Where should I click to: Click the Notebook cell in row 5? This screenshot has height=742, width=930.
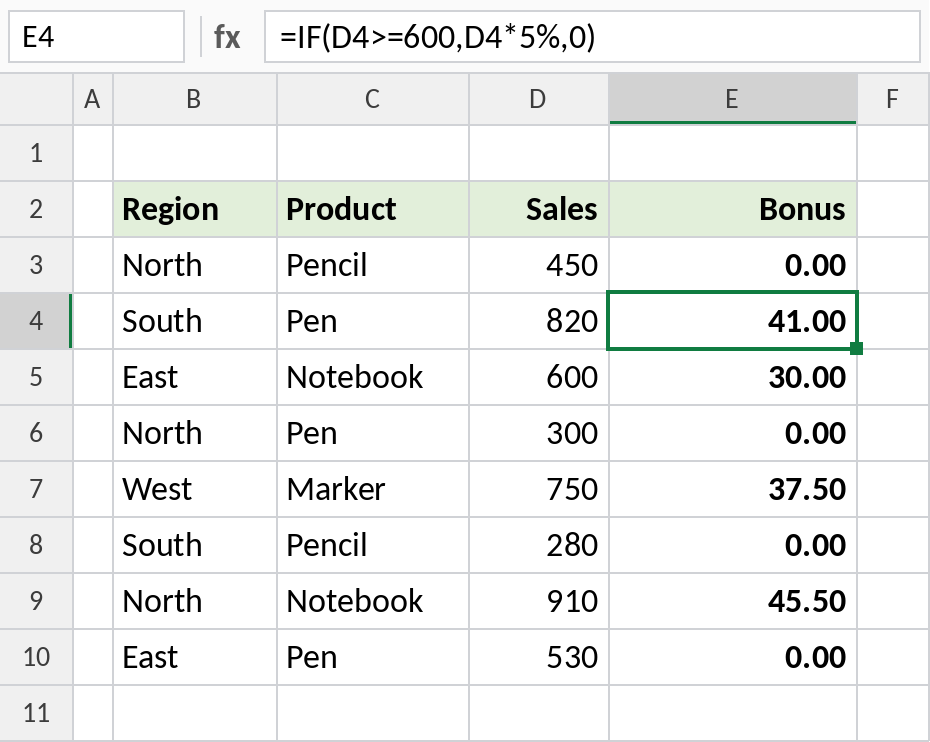(x=372, y=377)
